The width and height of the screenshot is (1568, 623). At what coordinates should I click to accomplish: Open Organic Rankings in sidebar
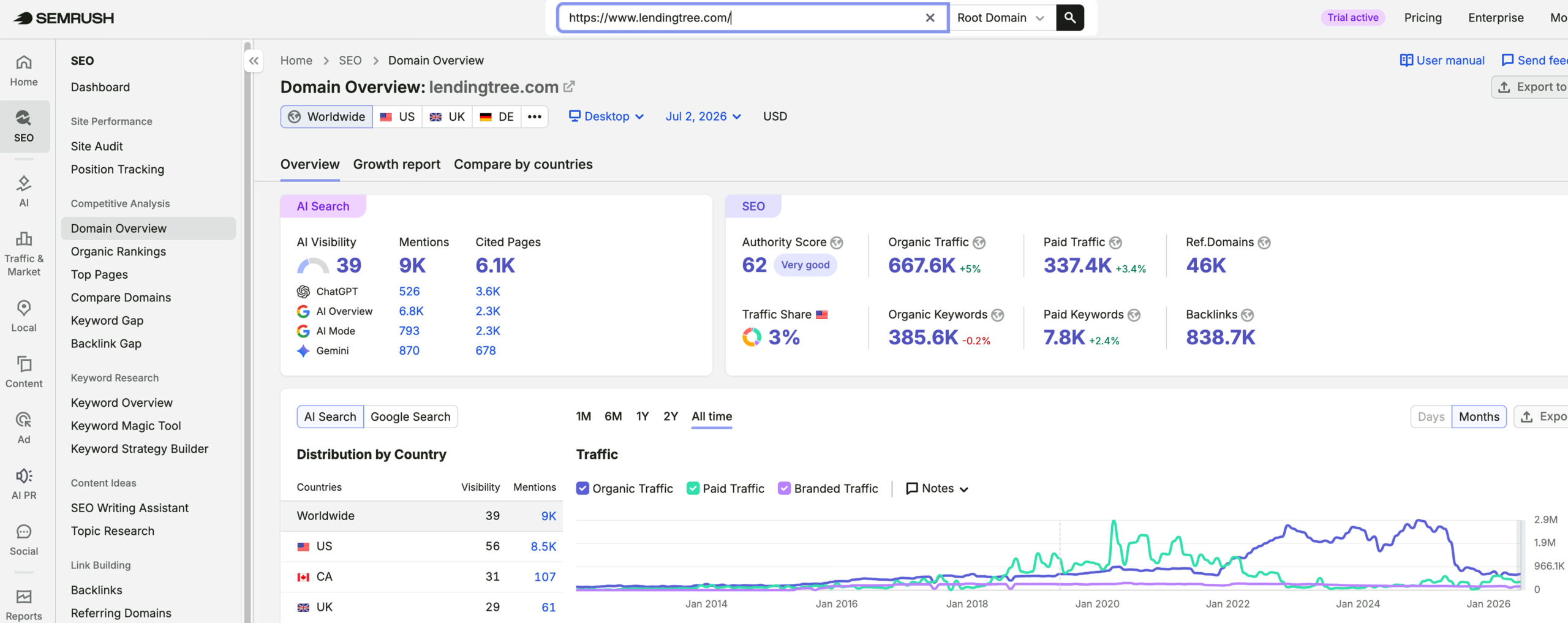point(118,251)
